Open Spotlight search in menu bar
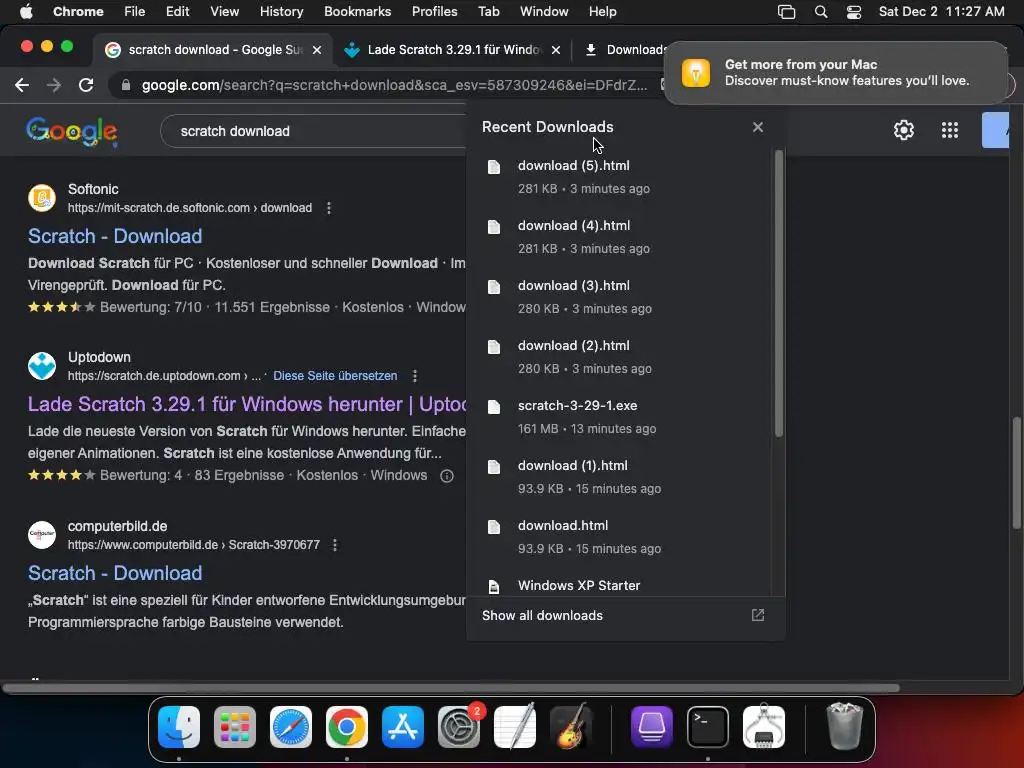 point(821,12)
